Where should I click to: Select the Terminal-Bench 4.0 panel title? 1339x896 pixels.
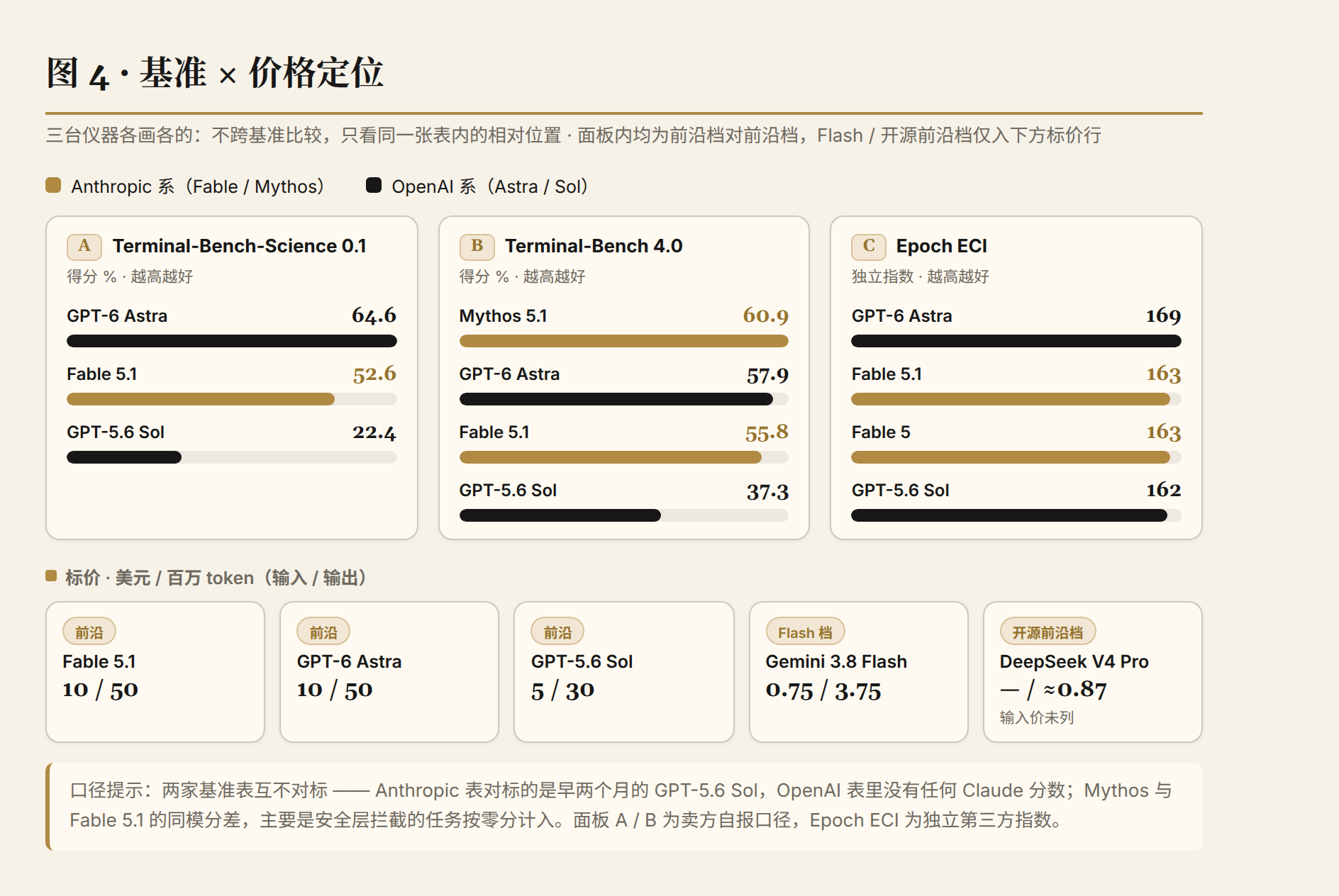[x=594, y=246]
